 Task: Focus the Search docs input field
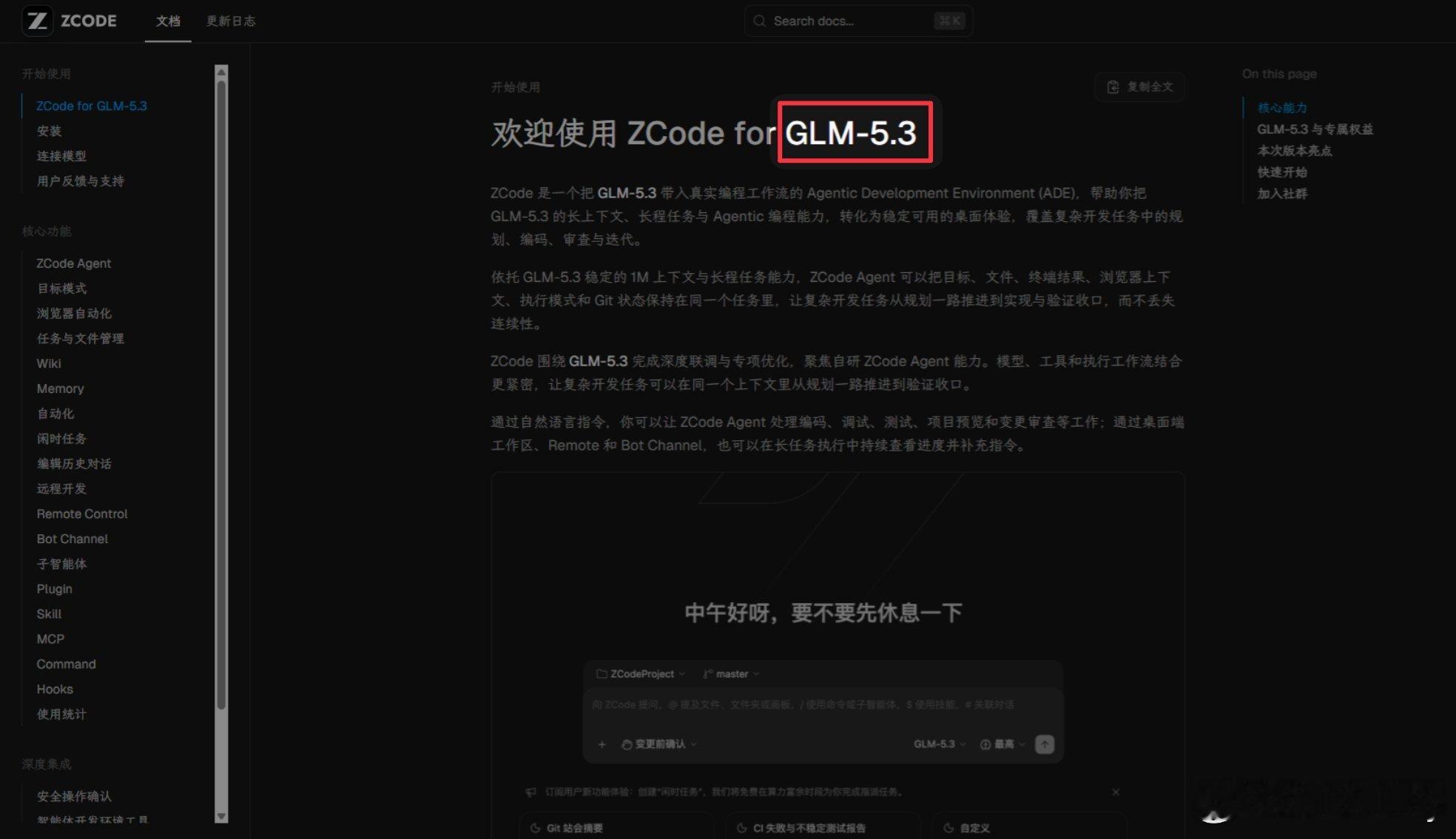(858, 21)
